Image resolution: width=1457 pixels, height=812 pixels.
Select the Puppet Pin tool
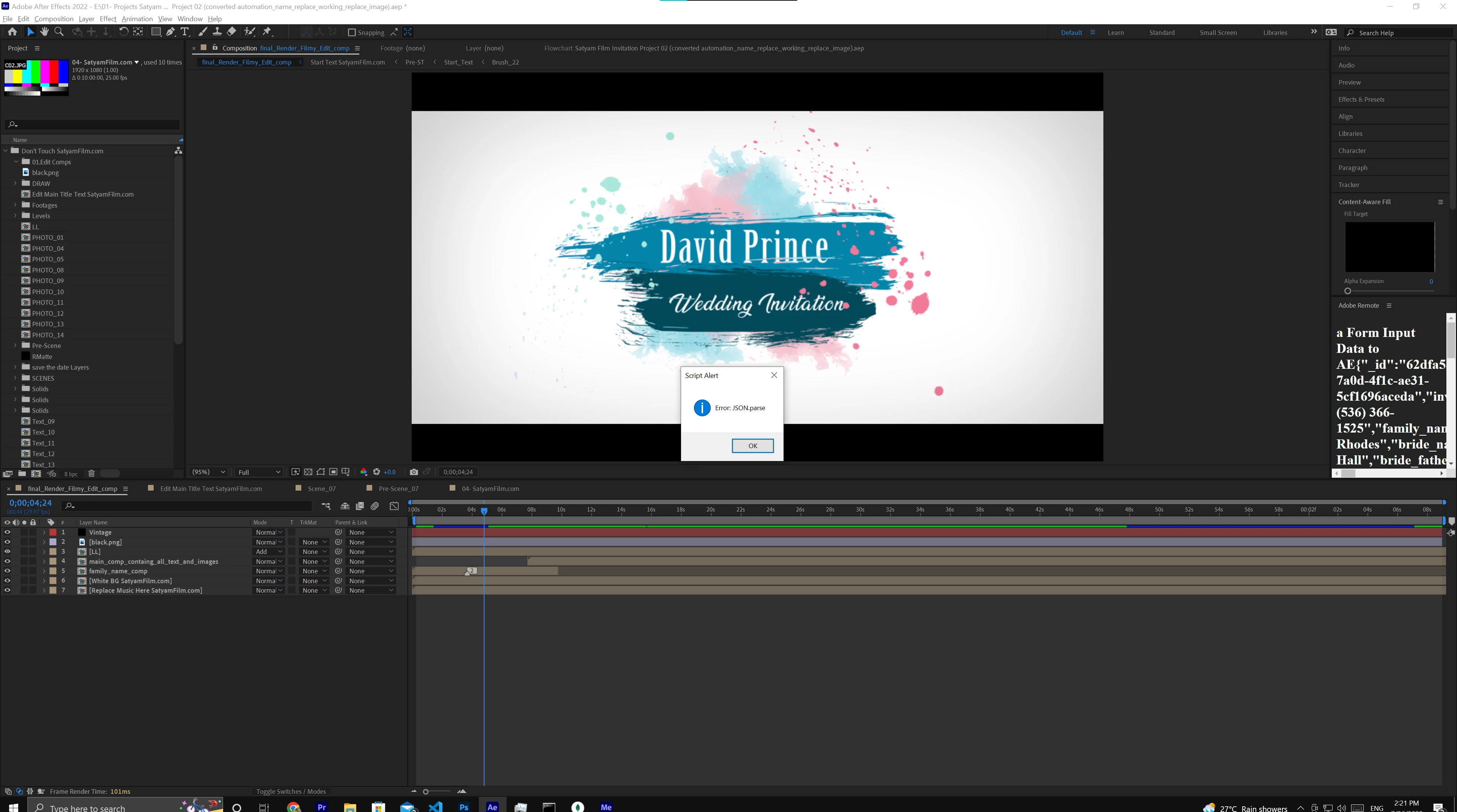[x=267, y=31]
